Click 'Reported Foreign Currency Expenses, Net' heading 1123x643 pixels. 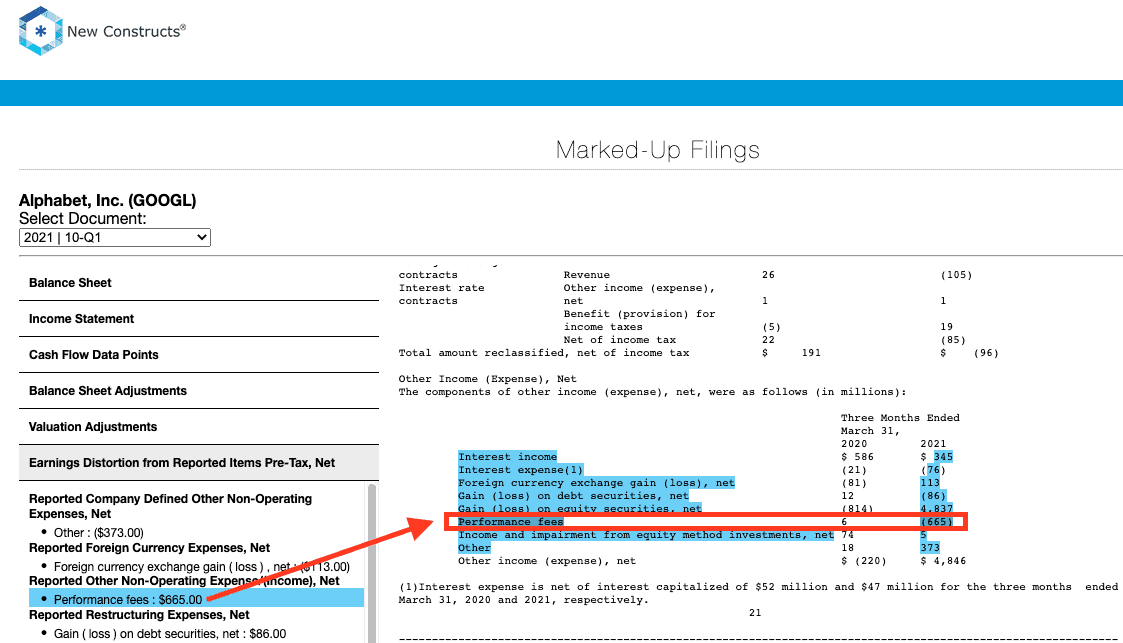click(150, 548)
